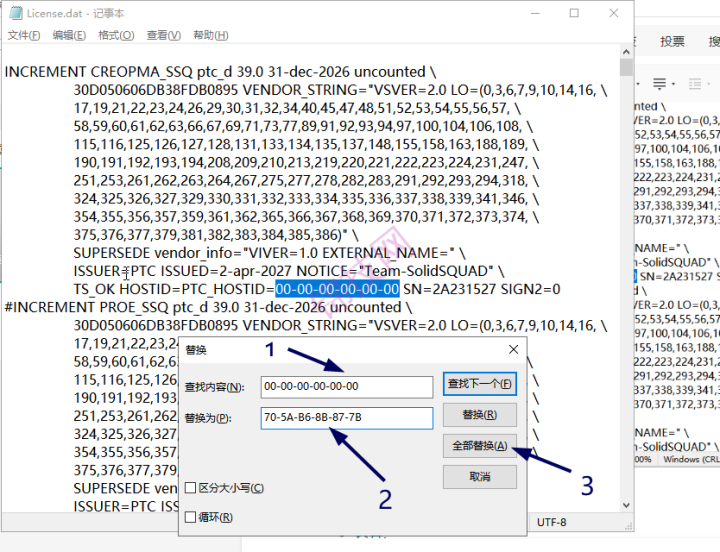The width and height of the screenshot is (720, 552).
Task: Click the Notepad scrollbar up arrow
Action: [x=626, y=52]
